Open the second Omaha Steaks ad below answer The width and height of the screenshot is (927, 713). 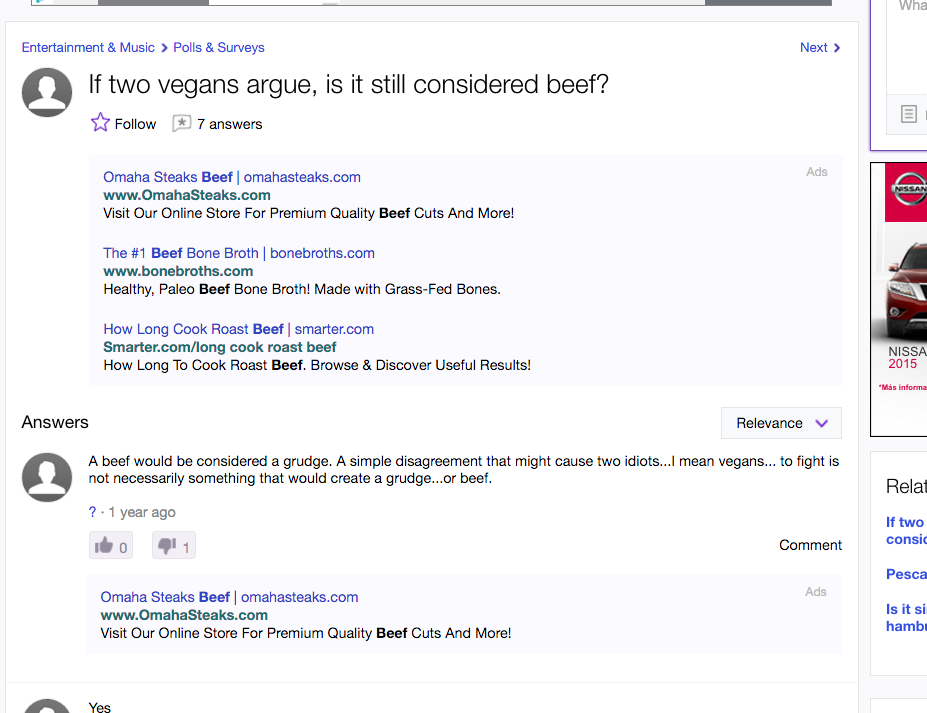coord(229,597)
